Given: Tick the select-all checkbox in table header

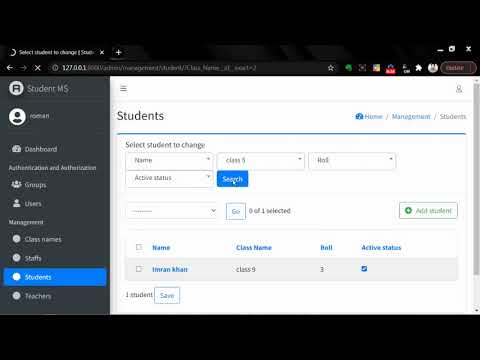Looking at the screenshot, I should [x=139, y=247].
